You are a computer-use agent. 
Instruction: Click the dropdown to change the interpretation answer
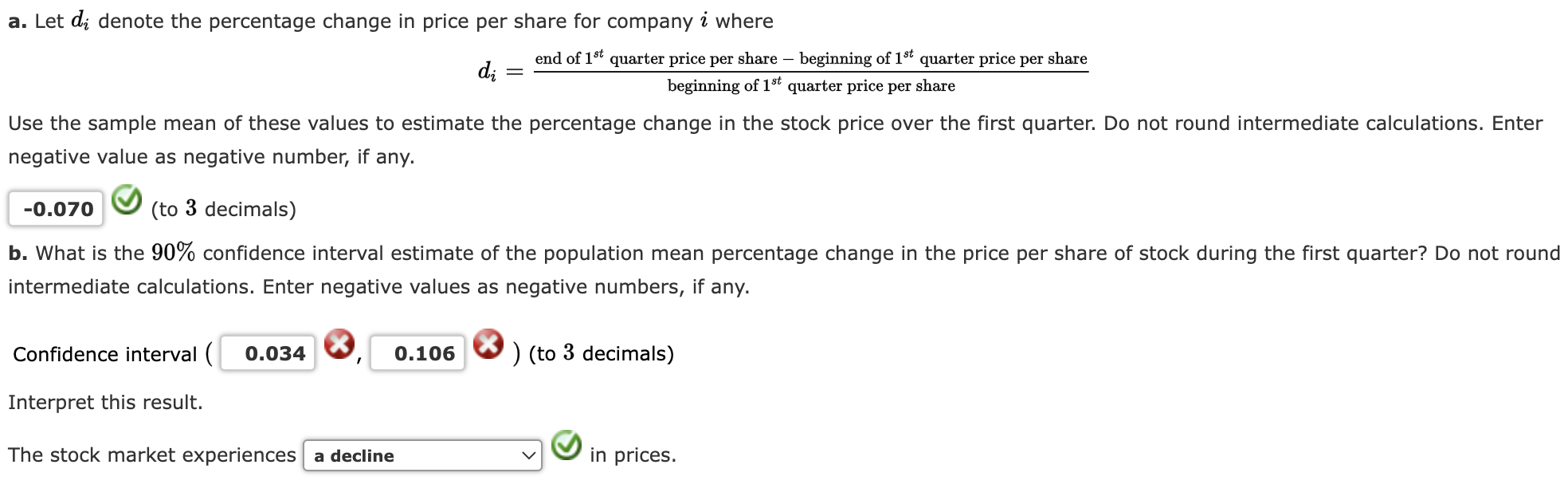(x=422, y=456)
